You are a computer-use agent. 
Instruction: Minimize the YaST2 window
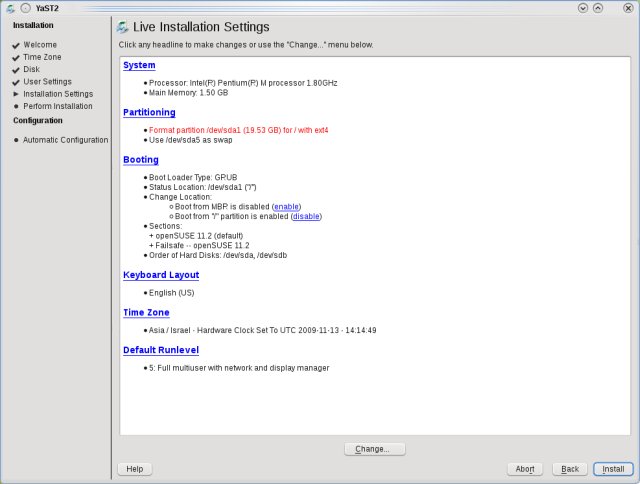(583, 8)
